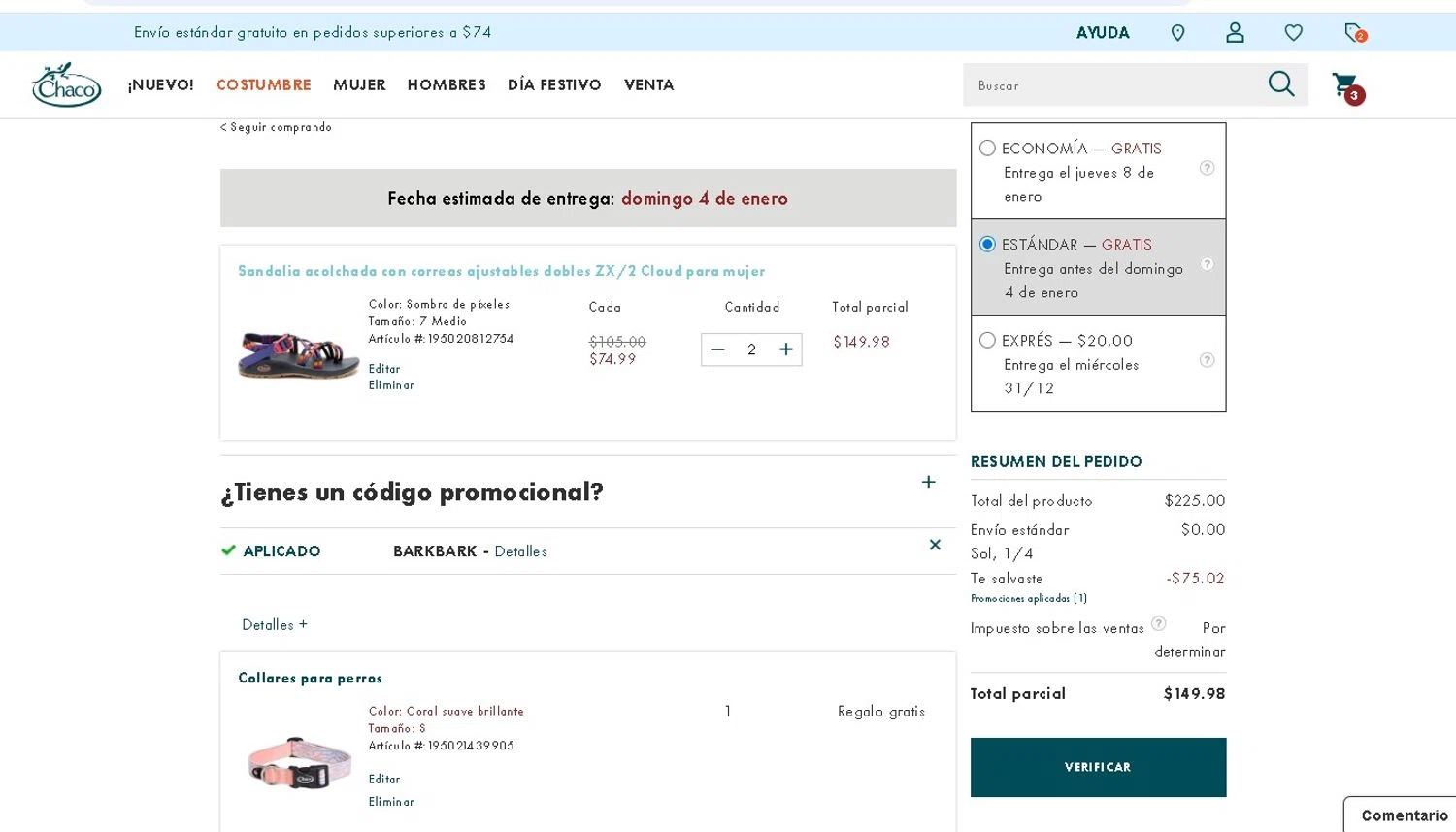Open VENTA menu
Screen dimensions: 1456x832
point(648,85)
